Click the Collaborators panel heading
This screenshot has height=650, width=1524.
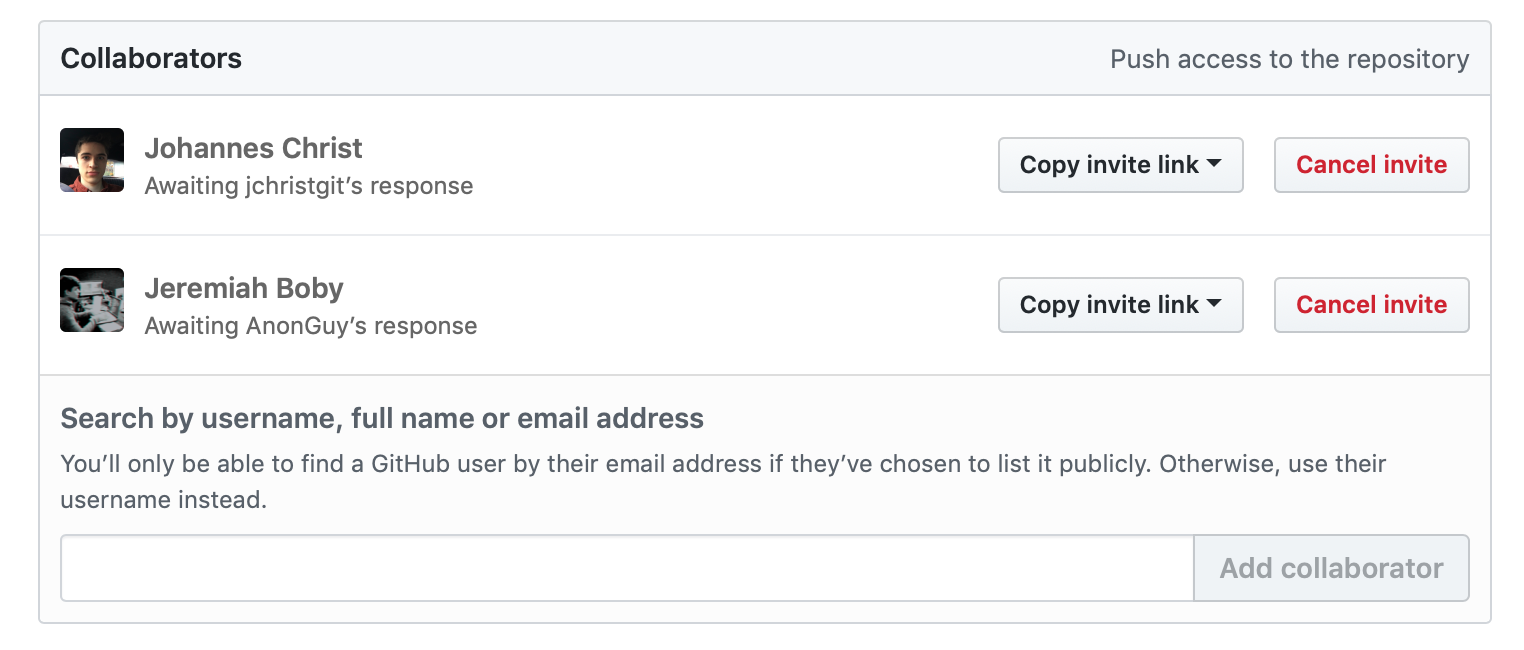[x=151, y=59]
